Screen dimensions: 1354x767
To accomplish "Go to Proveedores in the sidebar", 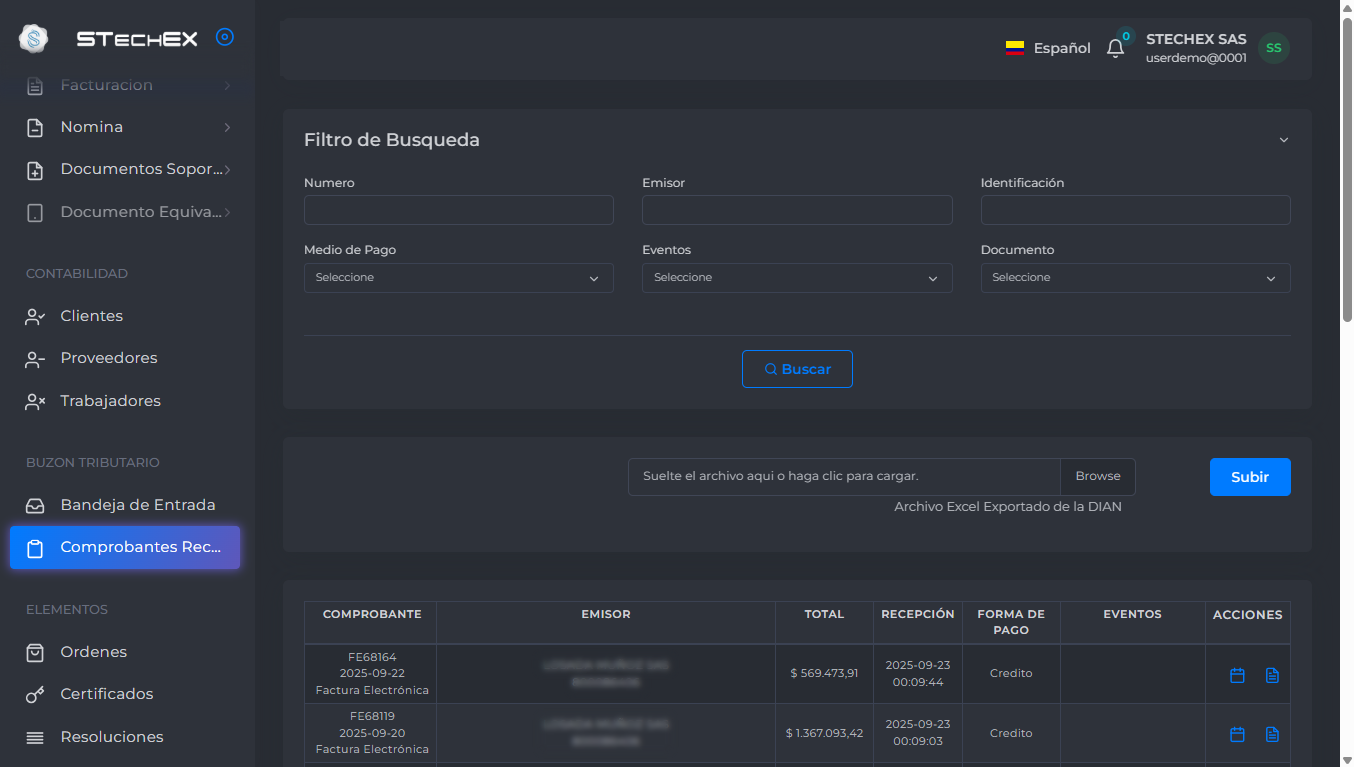I will (108, 358).
